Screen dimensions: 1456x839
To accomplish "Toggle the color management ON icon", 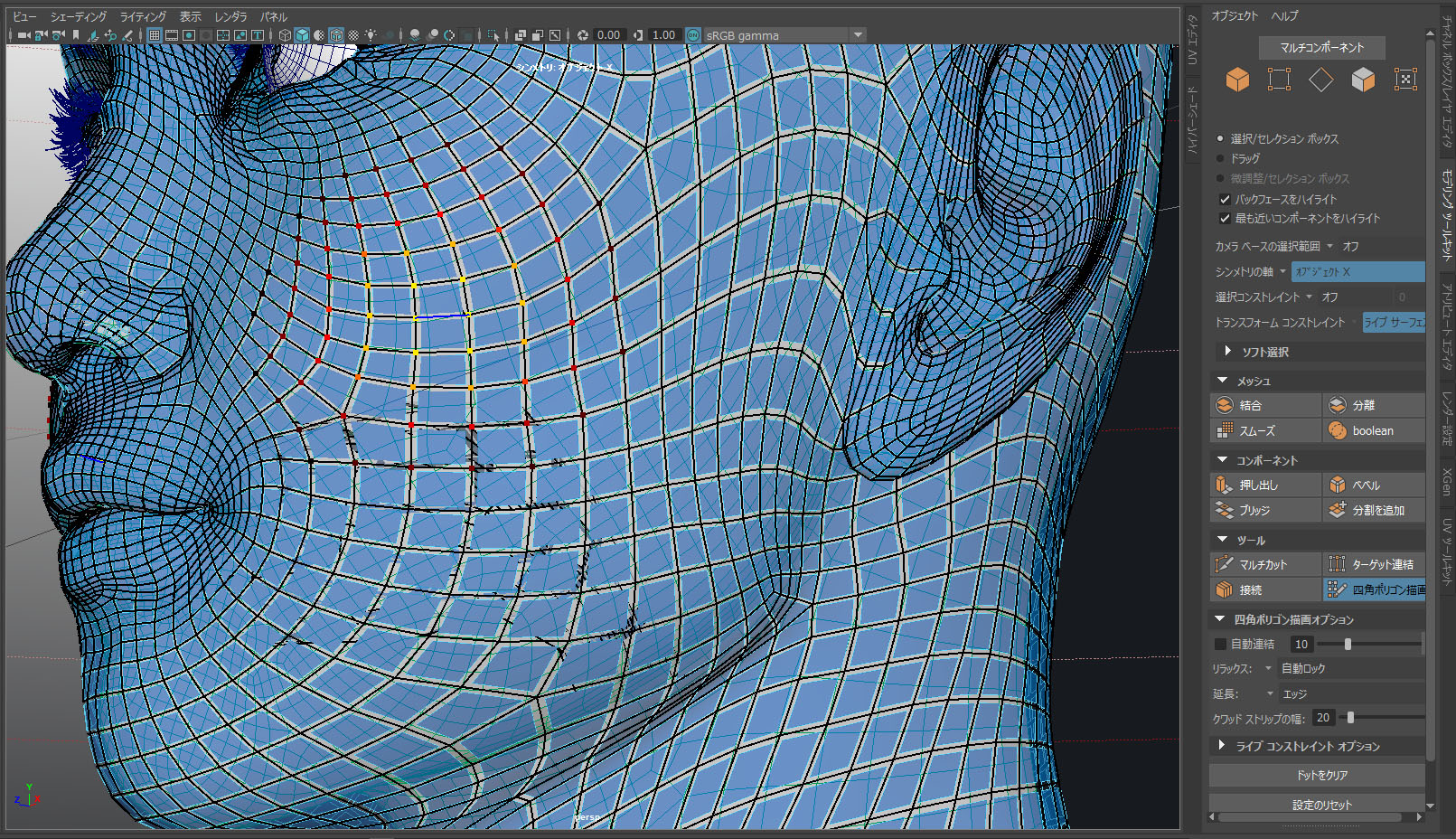I will [x=693, y=35].
